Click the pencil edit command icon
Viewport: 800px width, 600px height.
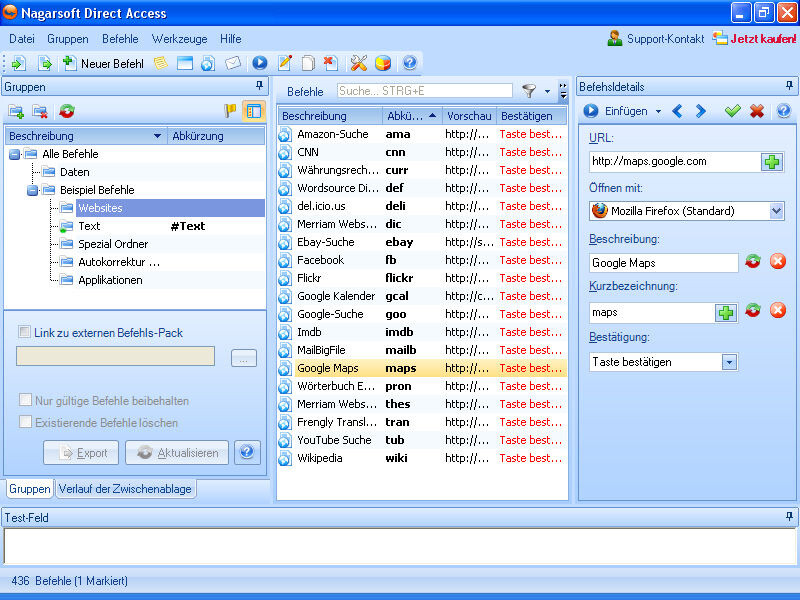[x=285, y=63]
